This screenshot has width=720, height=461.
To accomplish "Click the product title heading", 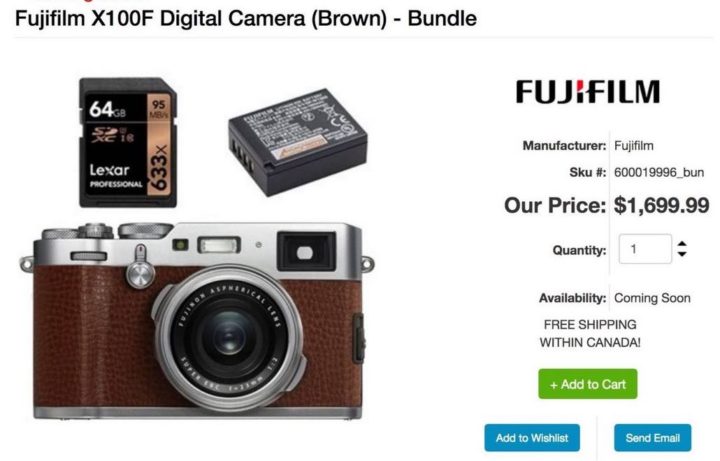I will 246,19.
